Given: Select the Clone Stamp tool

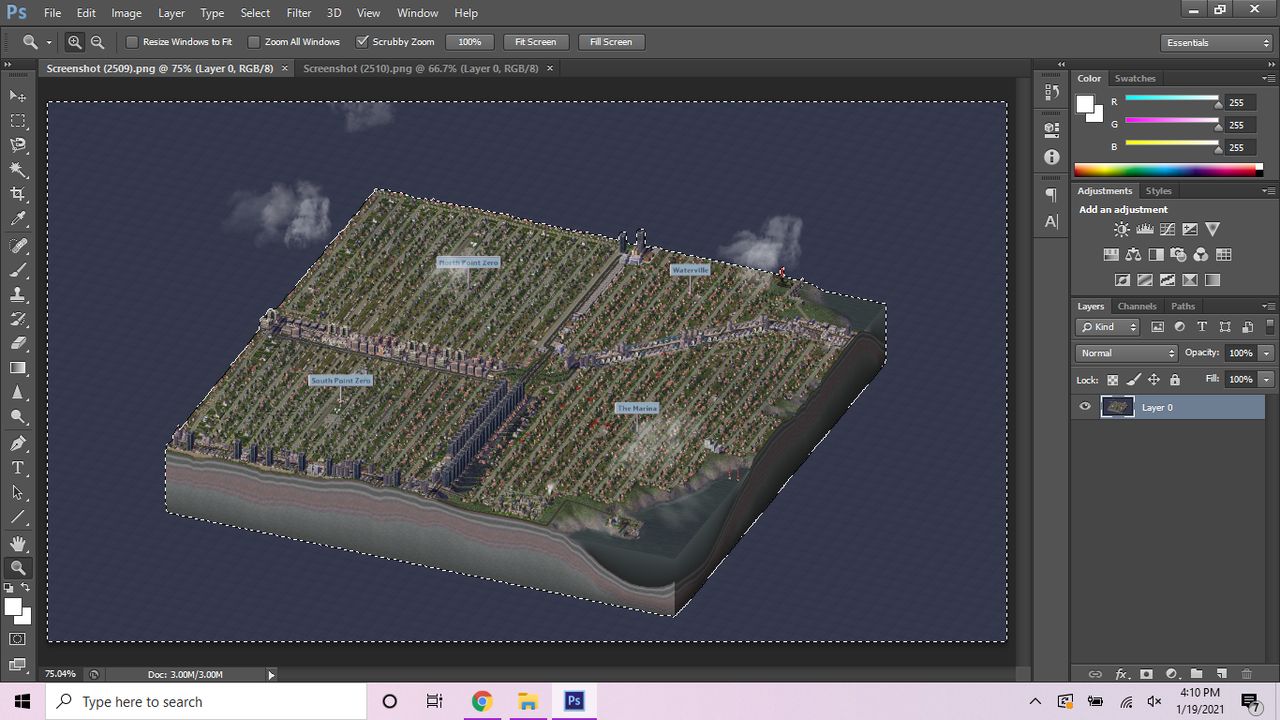Looking at the screenshot, I should pyautogui.click(x=18, y=295).
